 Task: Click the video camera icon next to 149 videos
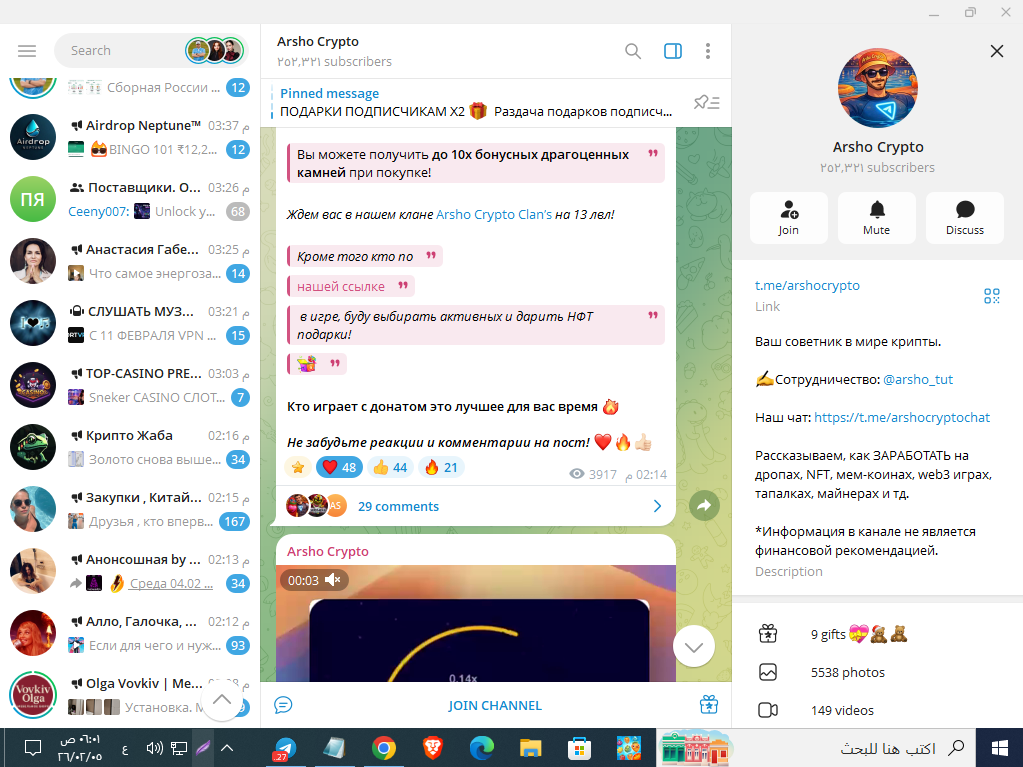[x=768, y=710]
